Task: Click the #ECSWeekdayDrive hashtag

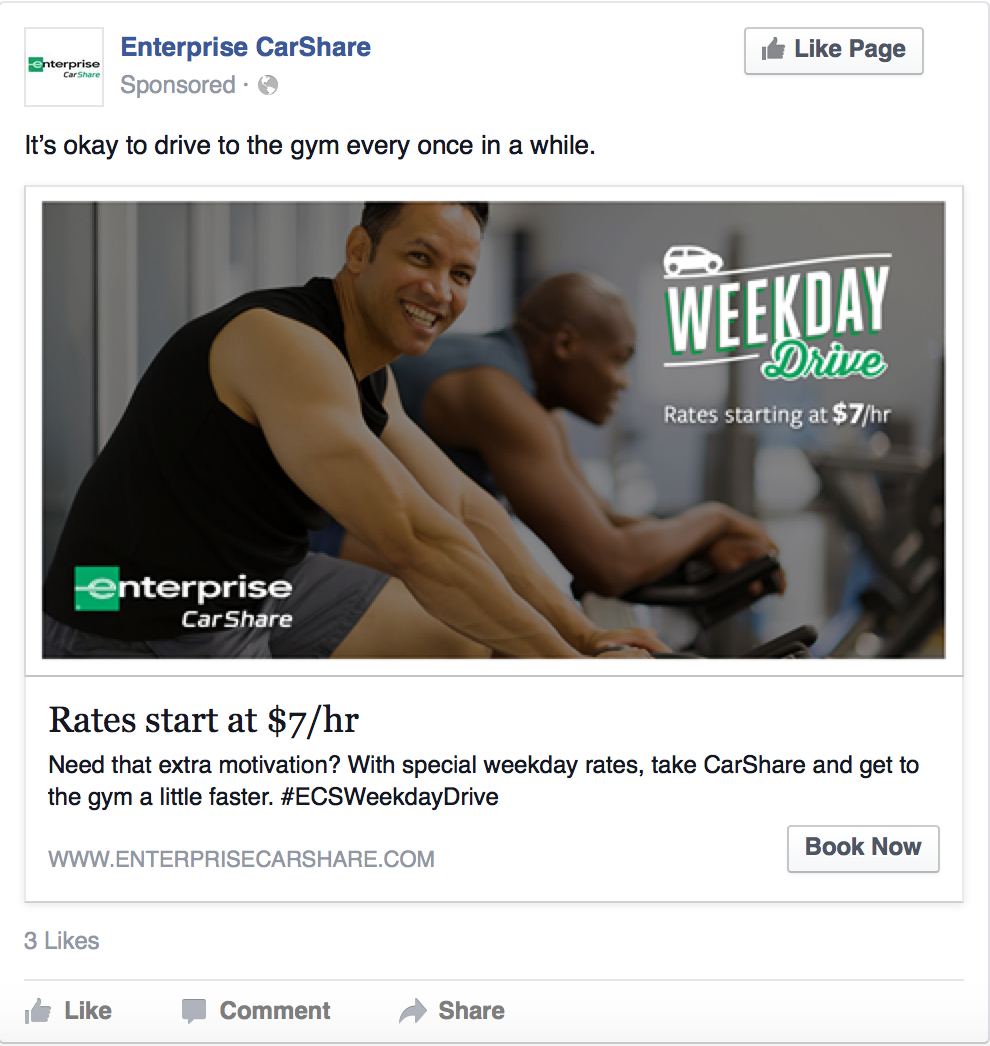Action: tap(390, 797)
